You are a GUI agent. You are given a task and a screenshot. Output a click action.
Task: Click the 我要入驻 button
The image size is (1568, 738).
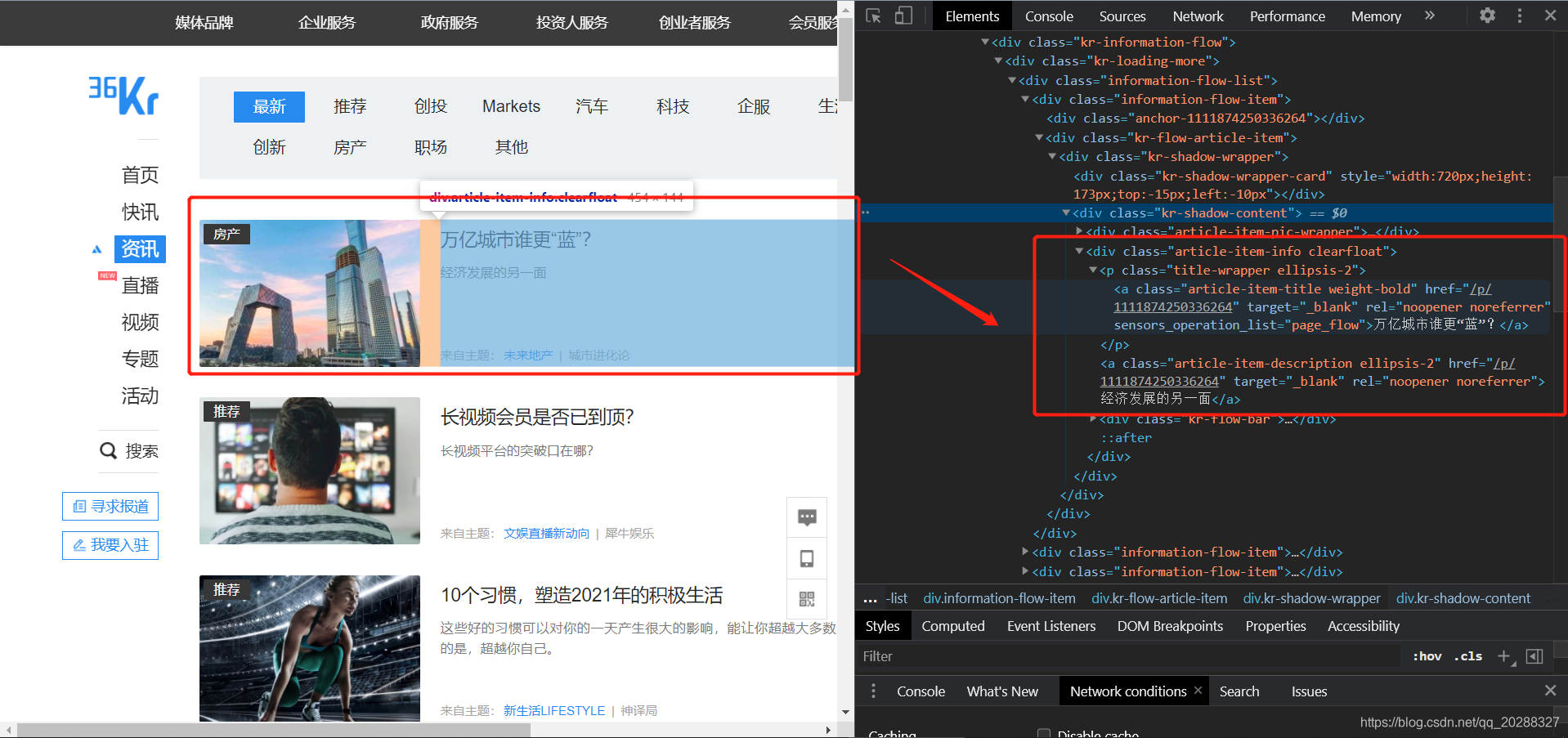[110, 545]
